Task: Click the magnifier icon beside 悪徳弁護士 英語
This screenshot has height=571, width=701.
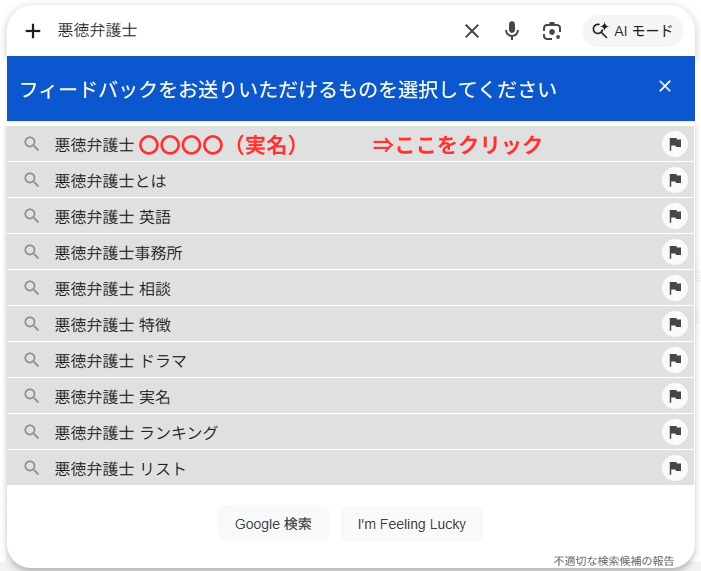Action: (31, 216)
